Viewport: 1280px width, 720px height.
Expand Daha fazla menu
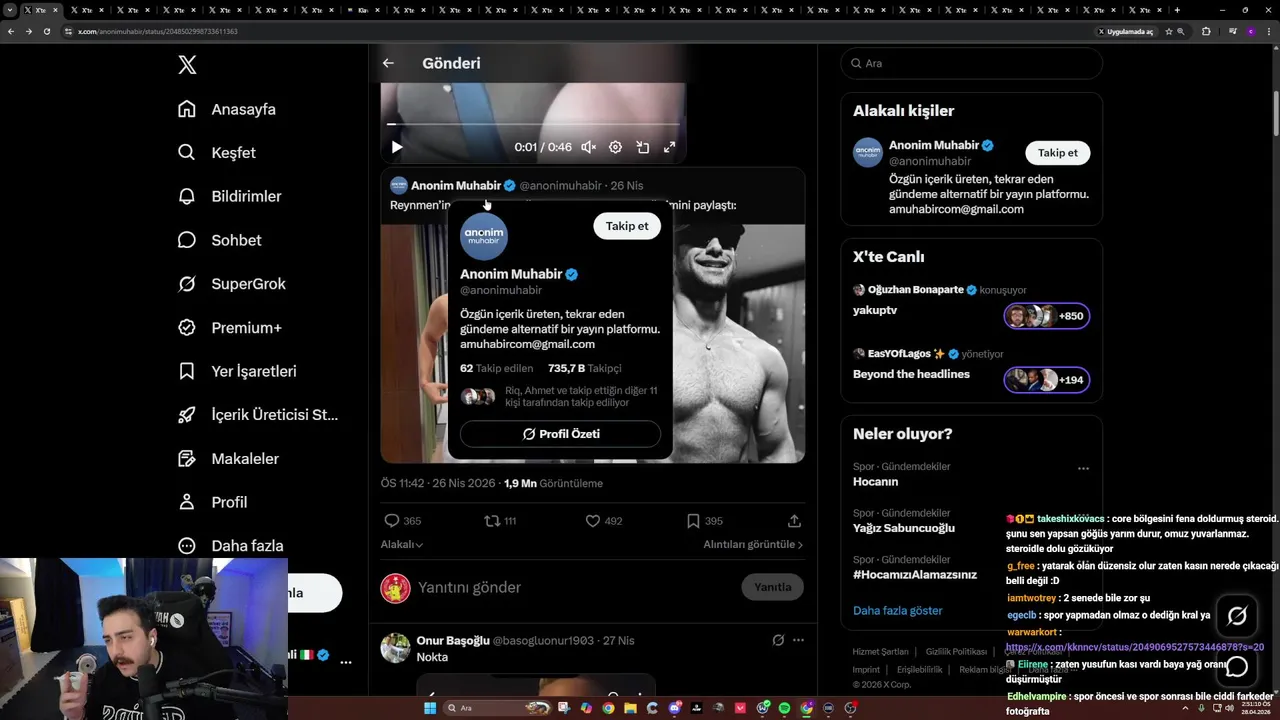click(x=230, y=546)
